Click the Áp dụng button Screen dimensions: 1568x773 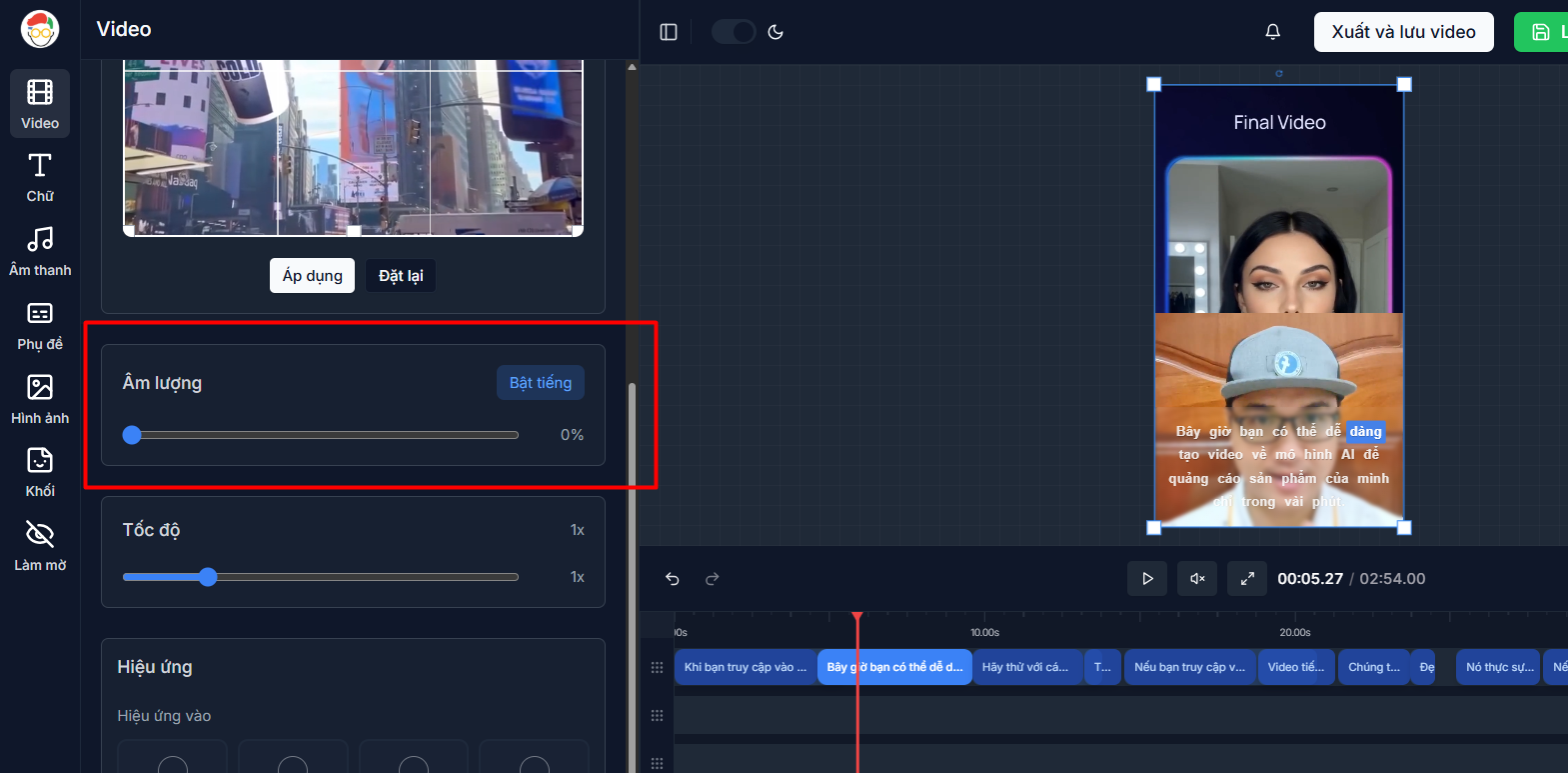[312, 276]
